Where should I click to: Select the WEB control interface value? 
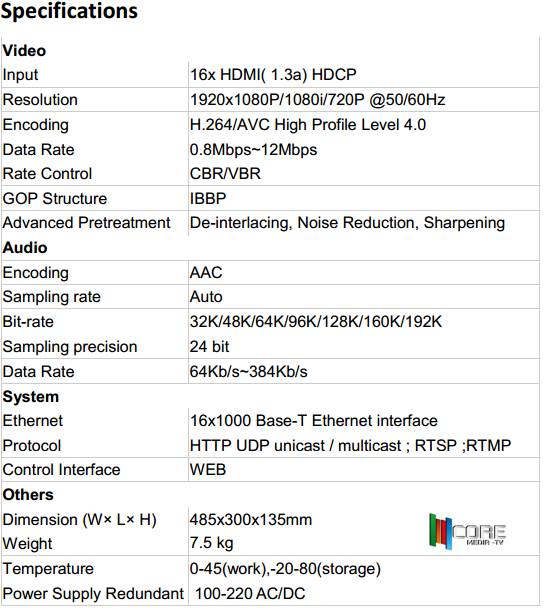pyautogui.click(x=208, y=470)
